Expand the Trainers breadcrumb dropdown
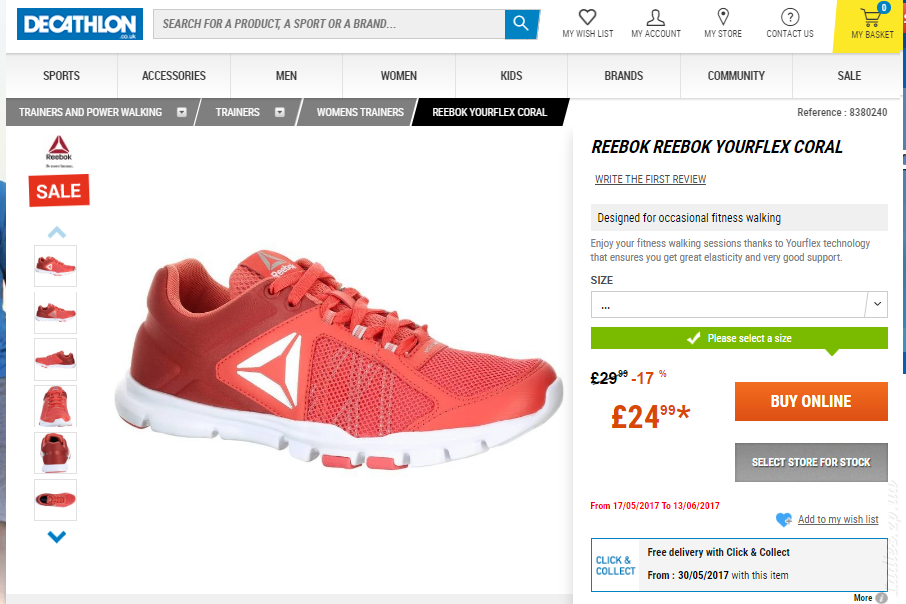The width and height of the screenshot is (906, 604). [280, 112]
